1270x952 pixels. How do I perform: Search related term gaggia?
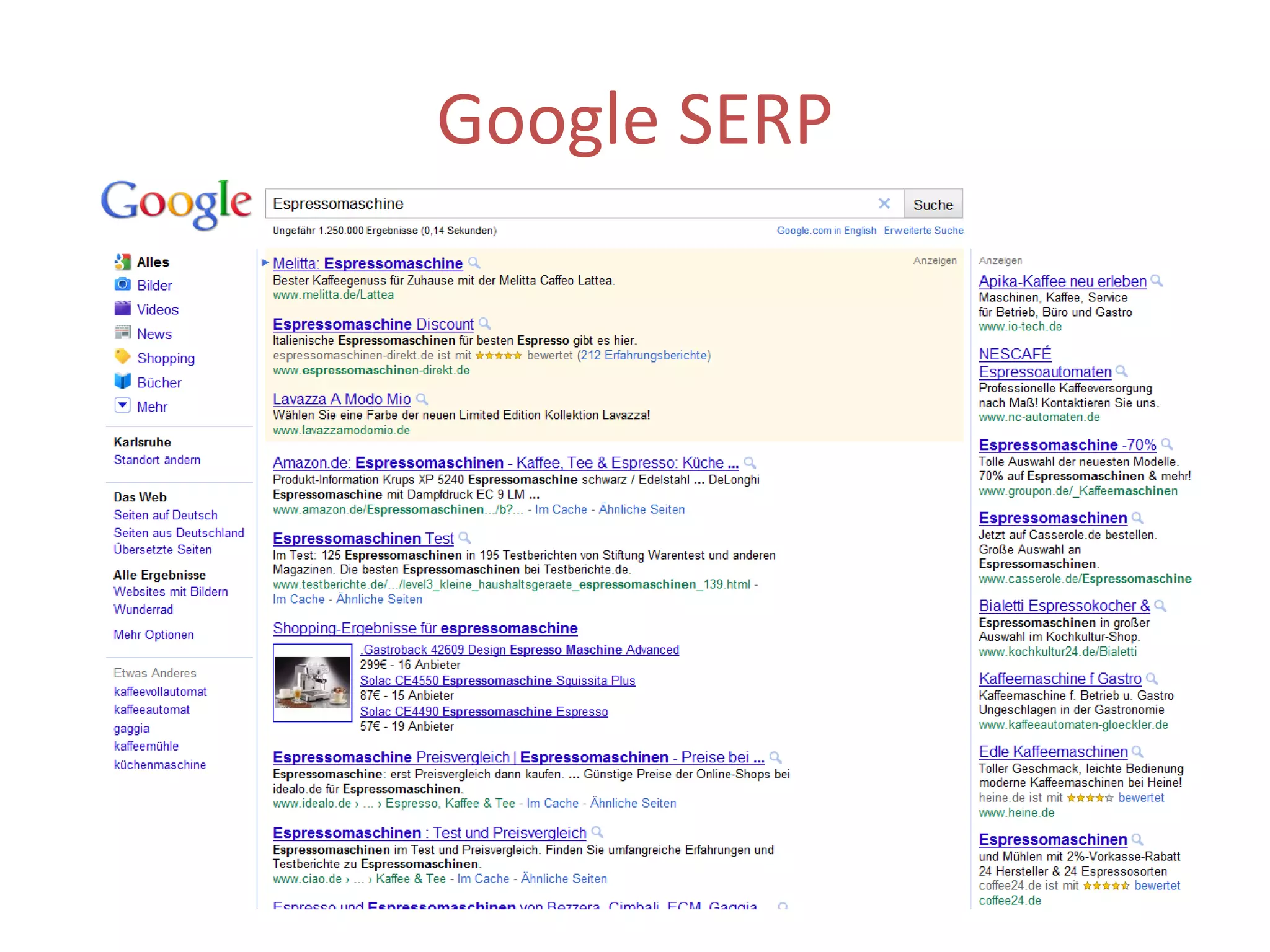click(x=131, y=728)
